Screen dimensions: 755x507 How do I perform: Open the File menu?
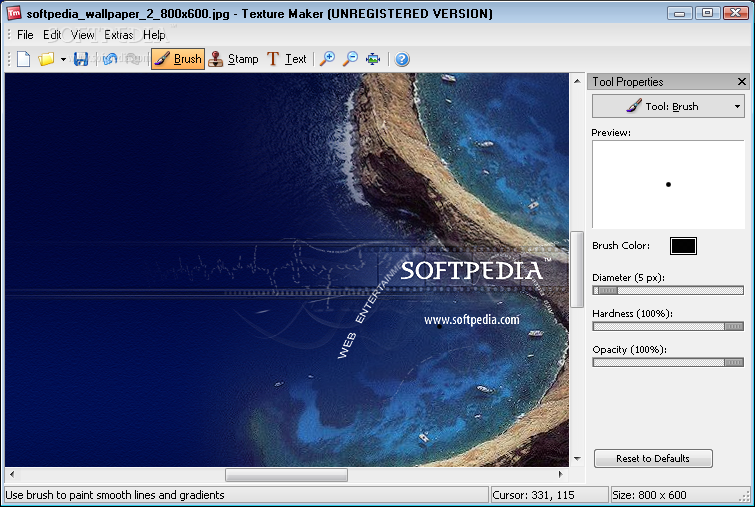(25, 35)
